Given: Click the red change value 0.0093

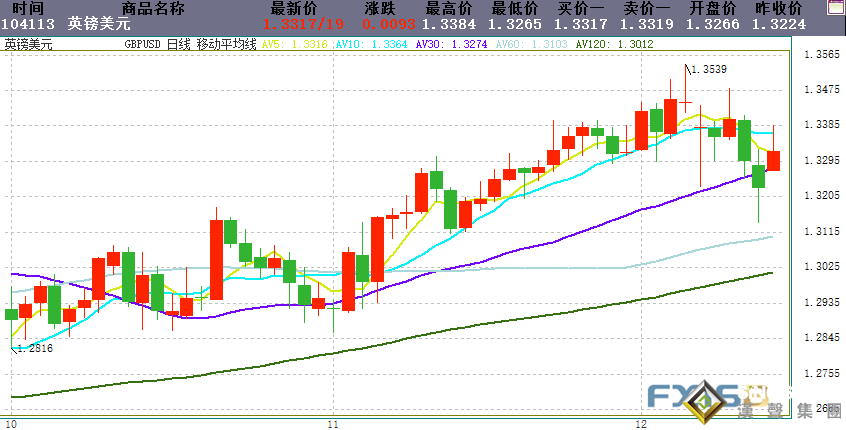Looking at the screenshot, I should pos(389,24).
